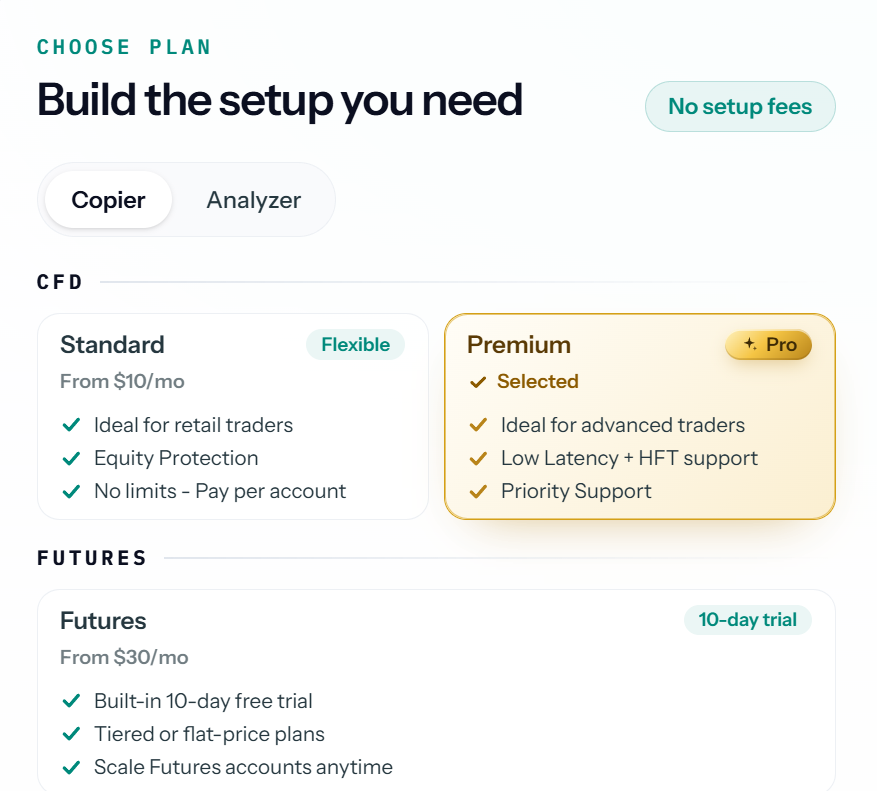
Task: Click checkmark beside Scale Futures accounts anytime
Action: point(71,767)
